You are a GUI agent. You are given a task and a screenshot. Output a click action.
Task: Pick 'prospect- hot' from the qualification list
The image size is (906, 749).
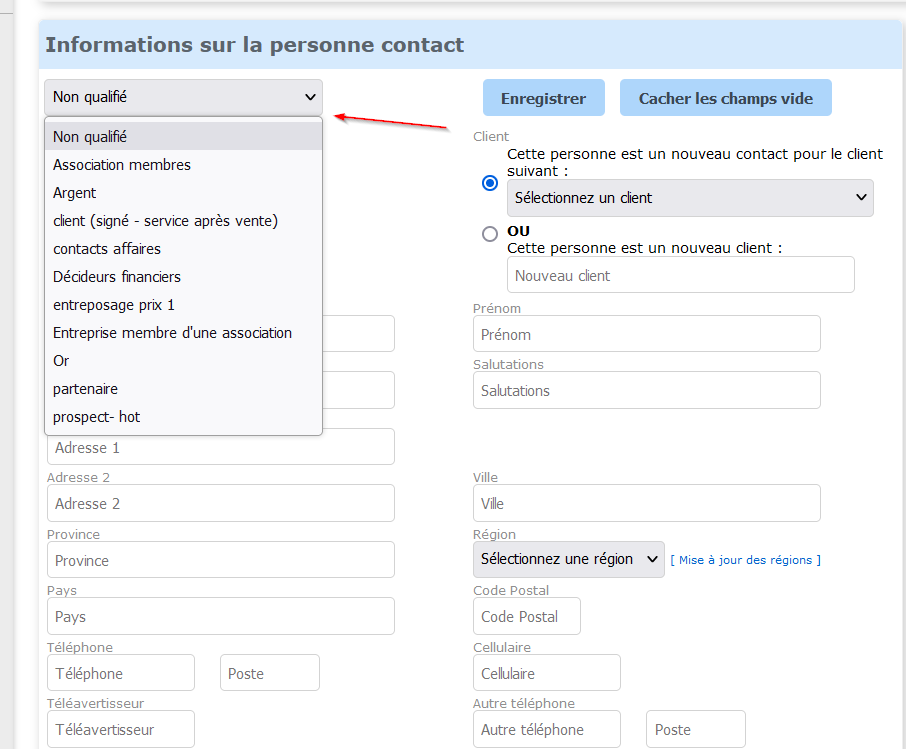point(97,417)
